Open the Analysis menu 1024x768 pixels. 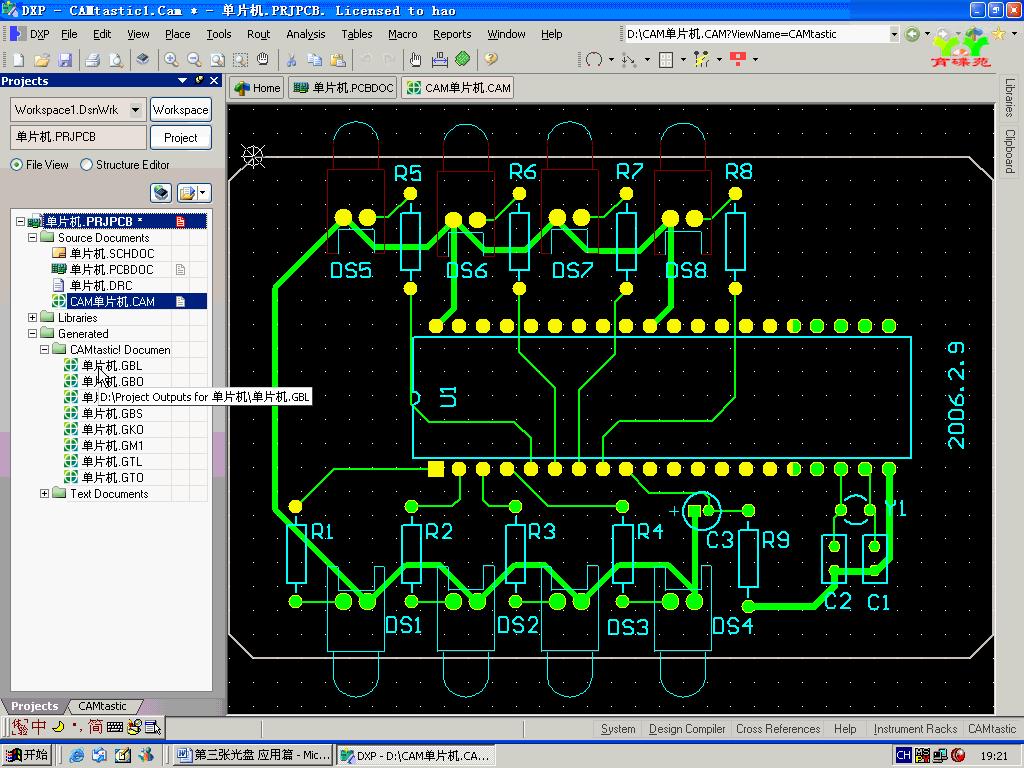[306, 34]
